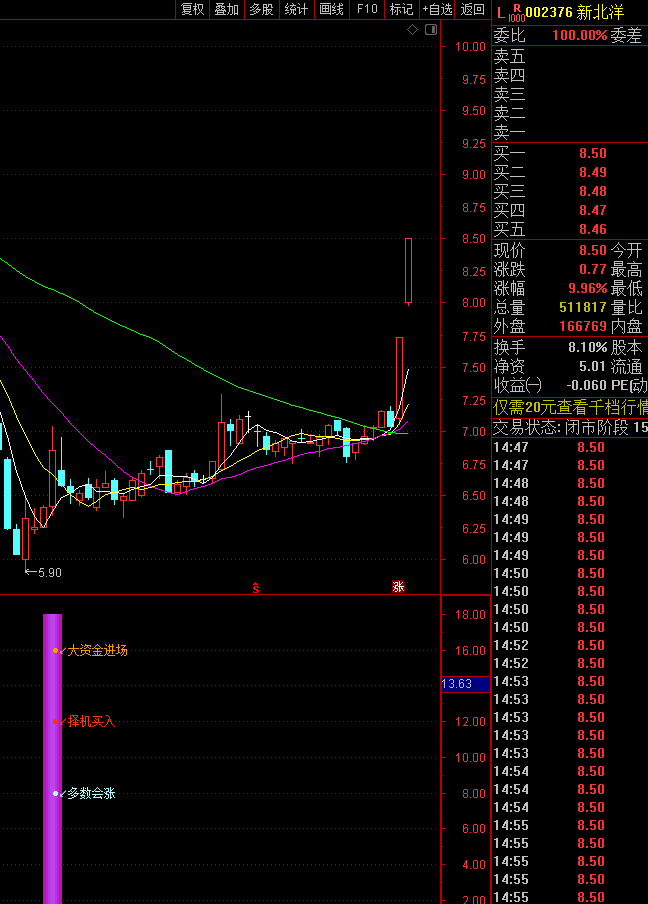Click the diamond icon above chart
Screen dimensions: 648x904
412,29
